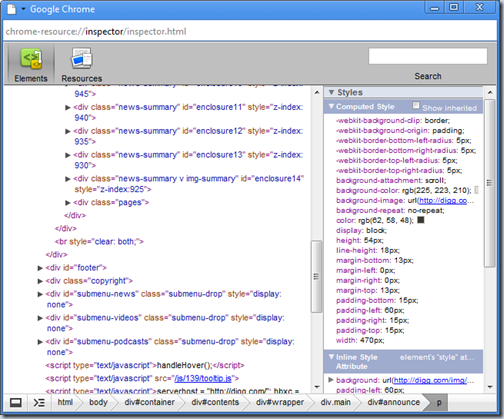This screenshot has height=419, width=504.
Task: Click the inspector.html address bar
Action: [250, 32]
